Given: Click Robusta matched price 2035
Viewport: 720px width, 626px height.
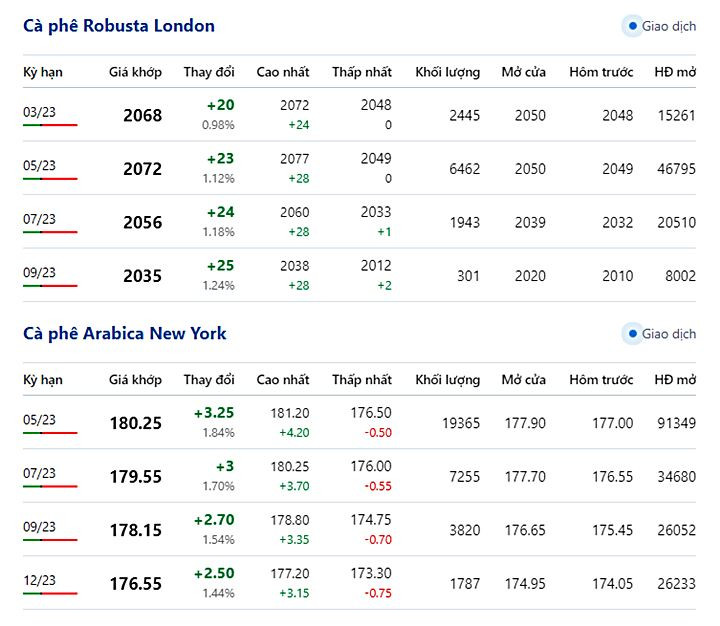Looking at the screenshot, I should pos(143,276).
